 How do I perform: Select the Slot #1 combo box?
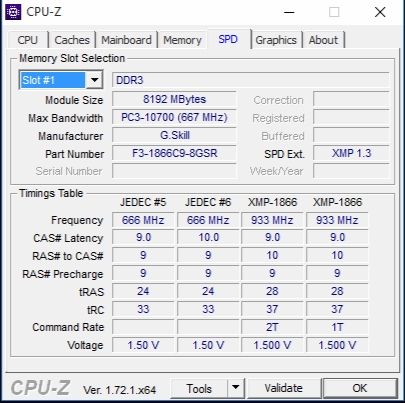[61, 80]
